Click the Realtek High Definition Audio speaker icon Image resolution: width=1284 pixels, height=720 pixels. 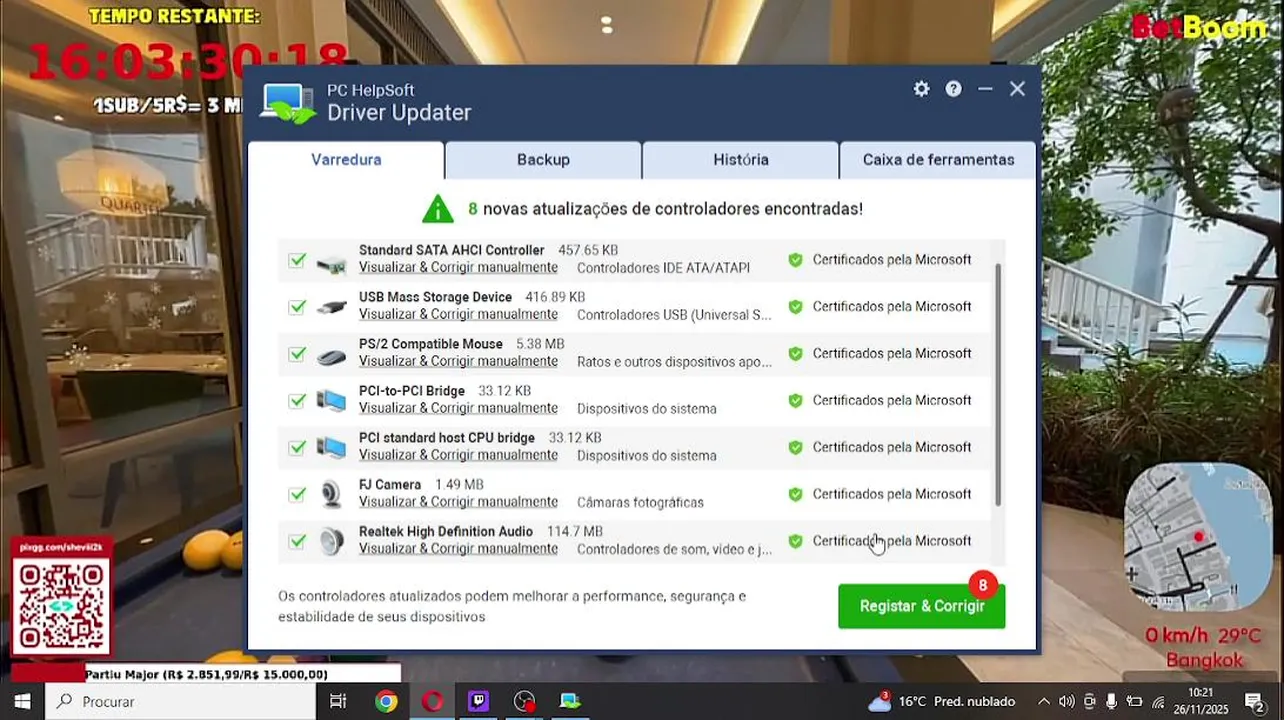tap(331, 541)
